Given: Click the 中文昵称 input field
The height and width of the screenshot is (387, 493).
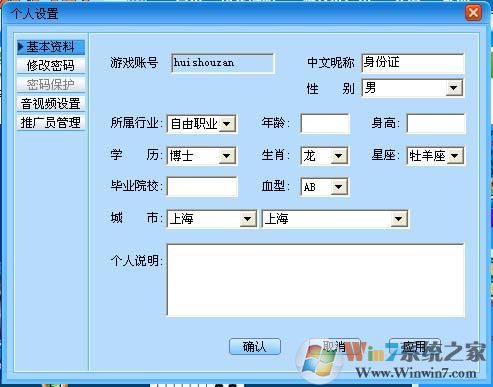Looking at the screenshot, I should 413,63.
